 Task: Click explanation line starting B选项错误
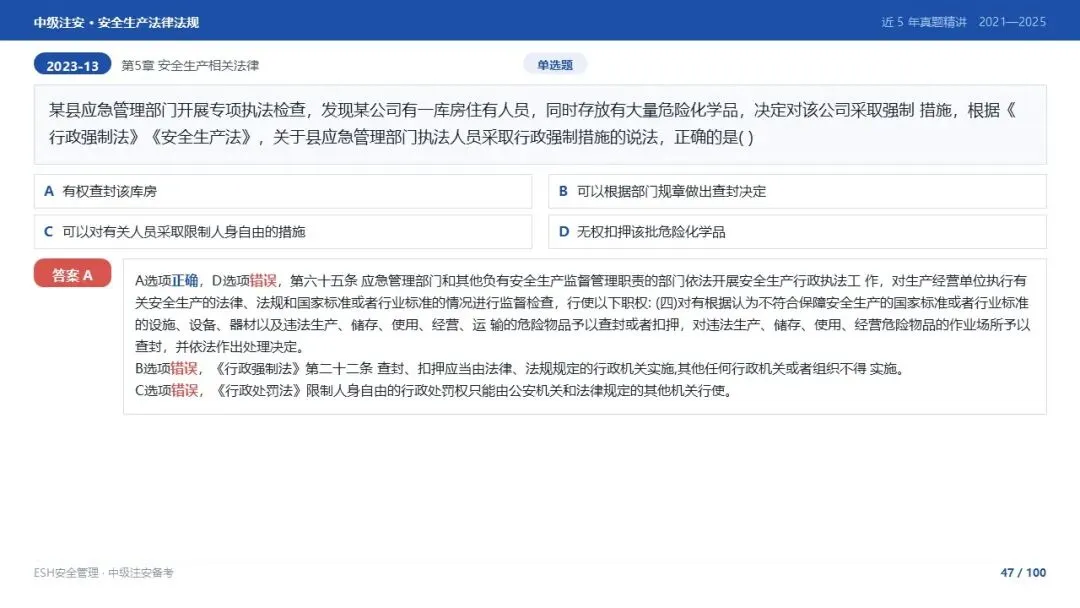coord(519,368)
